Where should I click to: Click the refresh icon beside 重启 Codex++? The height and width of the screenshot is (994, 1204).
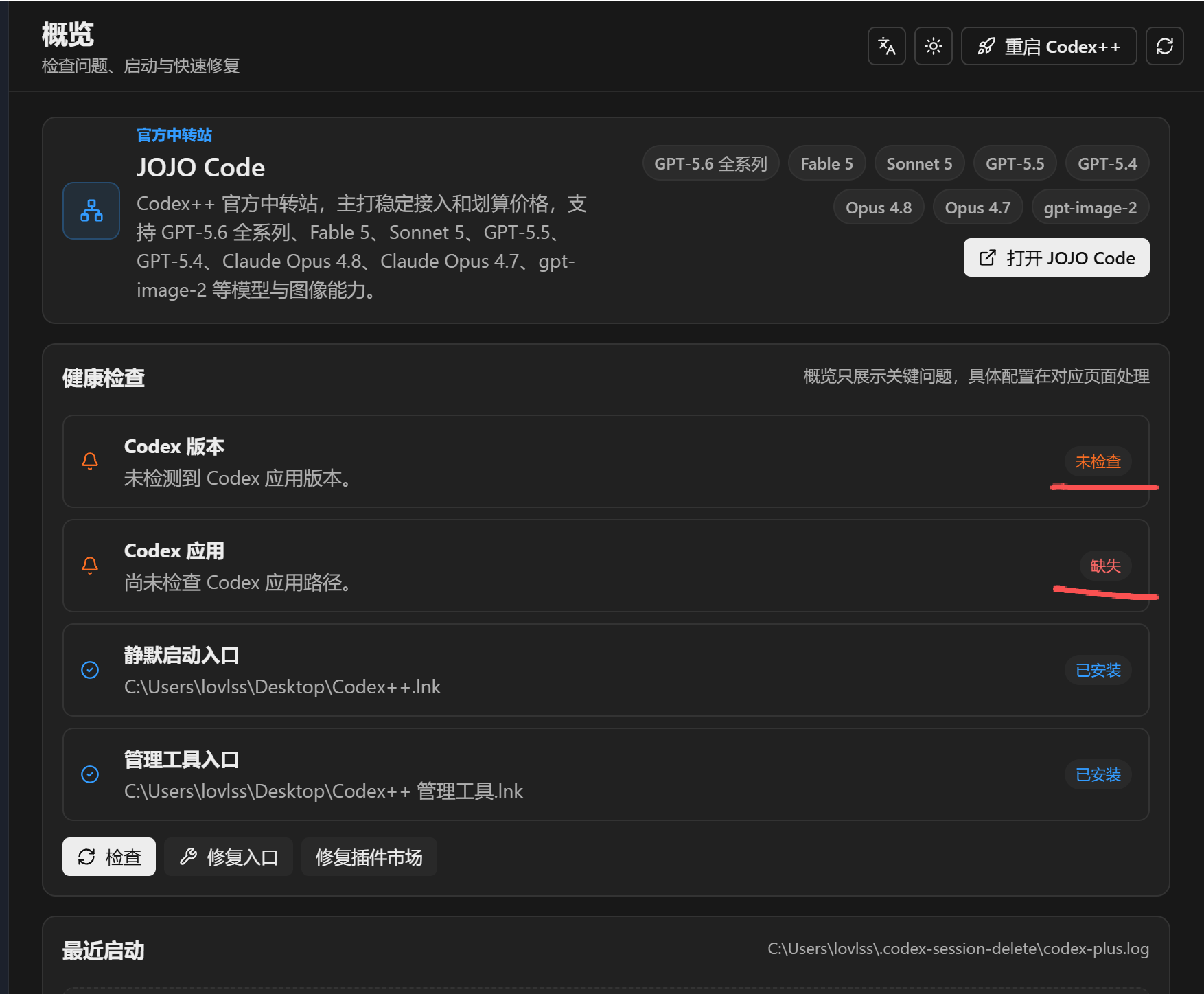[x=1165, y=46]
